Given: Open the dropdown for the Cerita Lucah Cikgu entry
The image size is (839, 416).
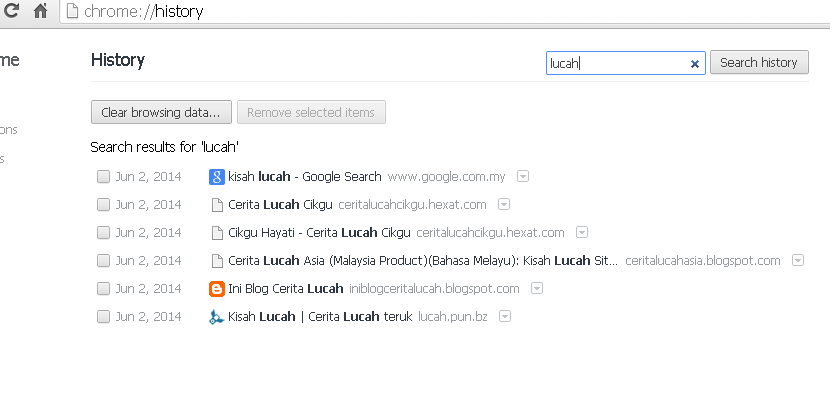Looking at the screenshot, I should point(504,205).
